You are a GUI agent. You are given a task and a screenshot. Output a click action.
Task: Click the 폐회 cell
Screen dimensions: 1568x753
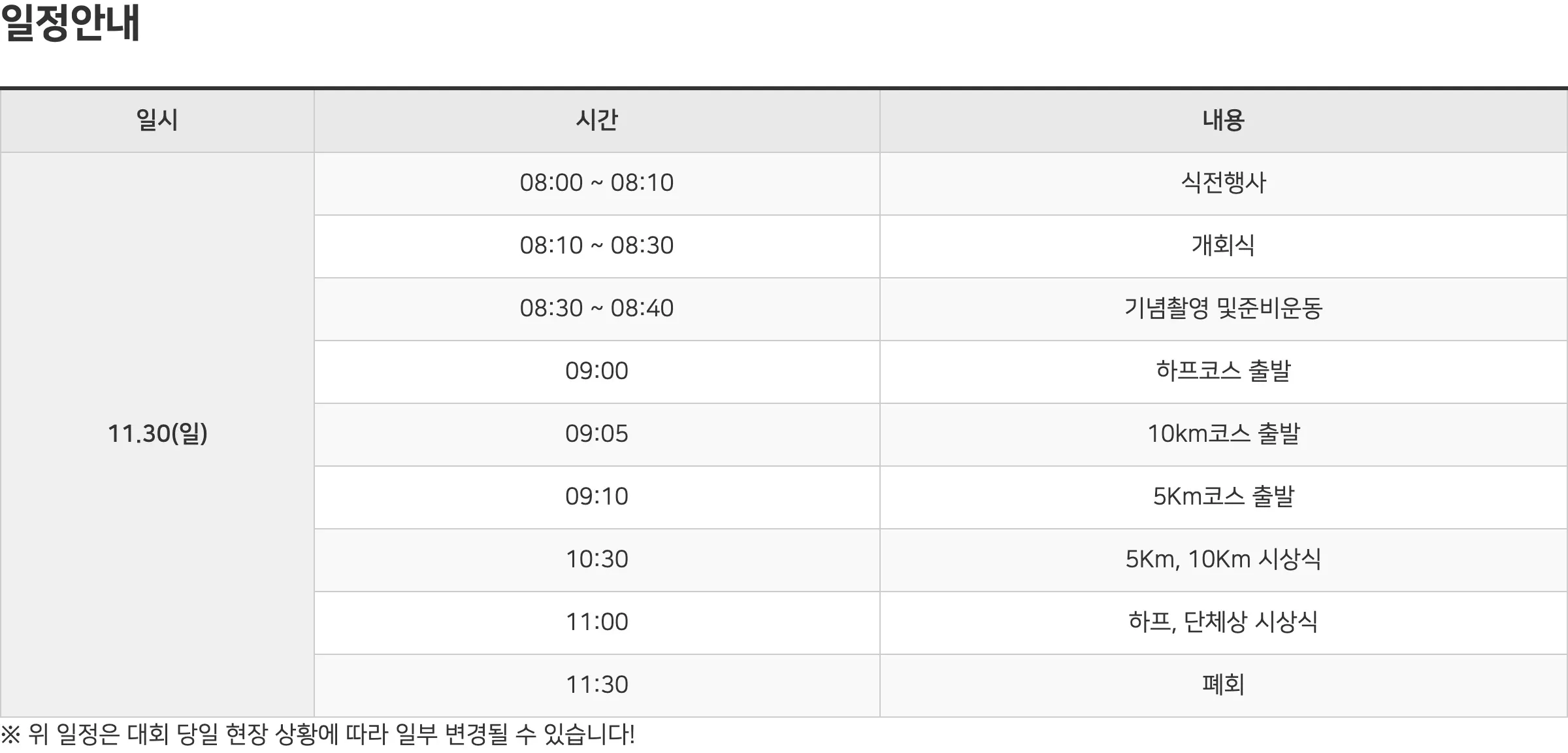click(1223, 686)
